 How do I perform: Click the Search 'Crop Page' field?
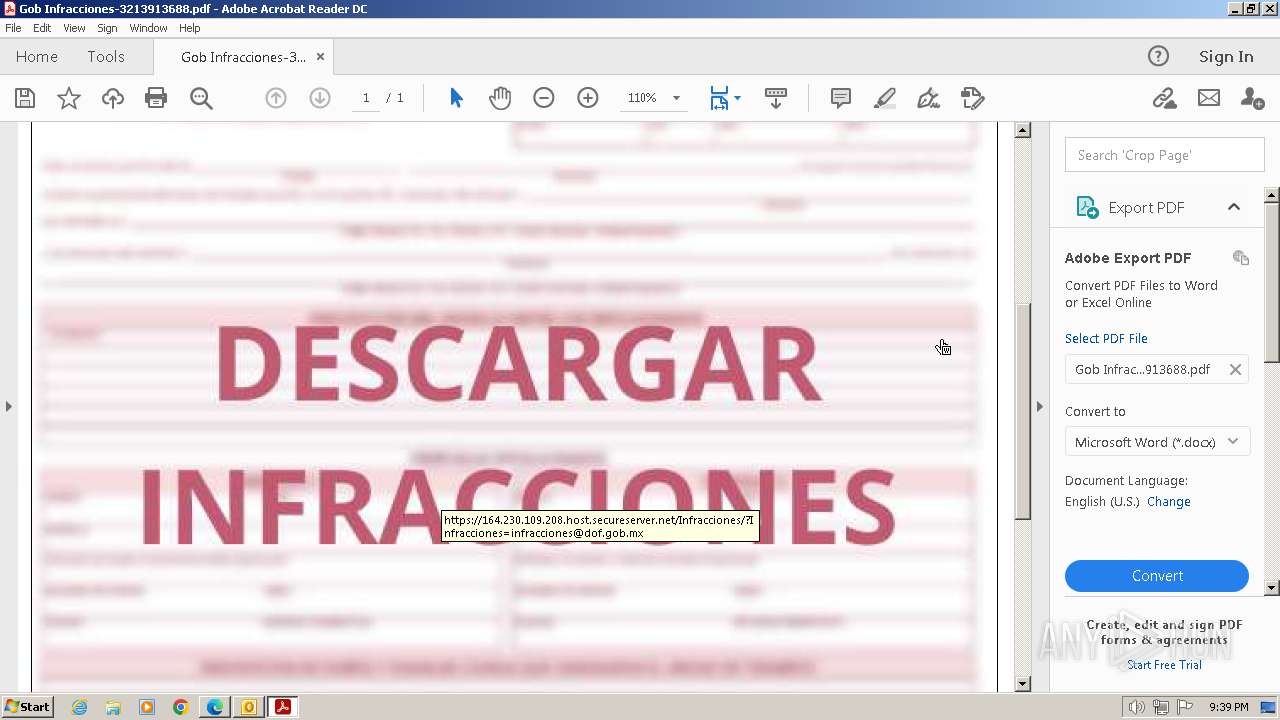(x=1165, y=155)
